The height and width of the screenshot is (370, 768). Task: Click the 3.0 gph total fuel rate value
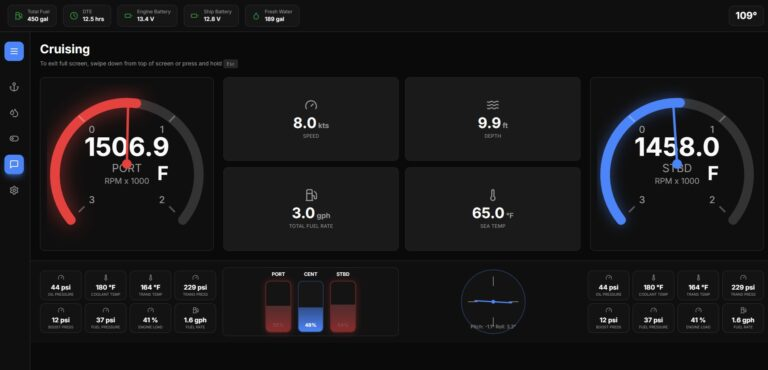(x=311, y=214)
